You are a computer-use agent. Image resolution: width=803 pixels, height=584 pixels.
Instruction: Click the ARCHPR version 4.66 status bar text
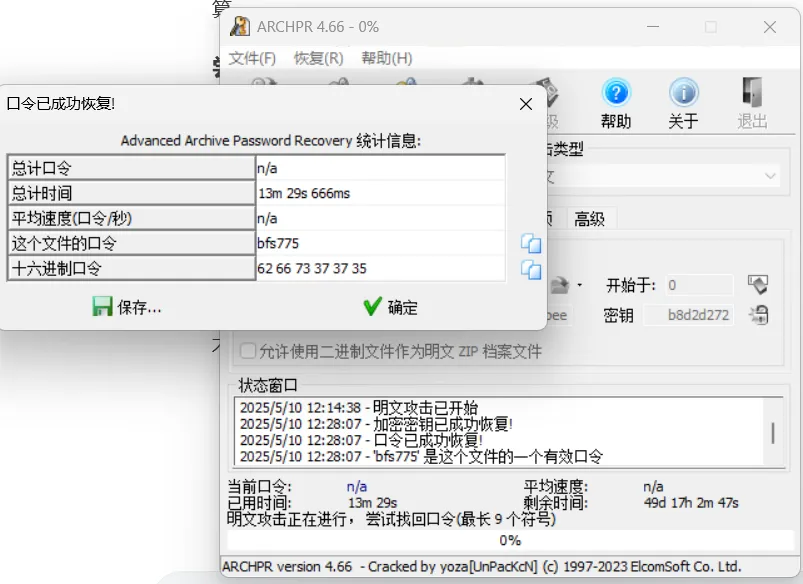tap(482, 567)
